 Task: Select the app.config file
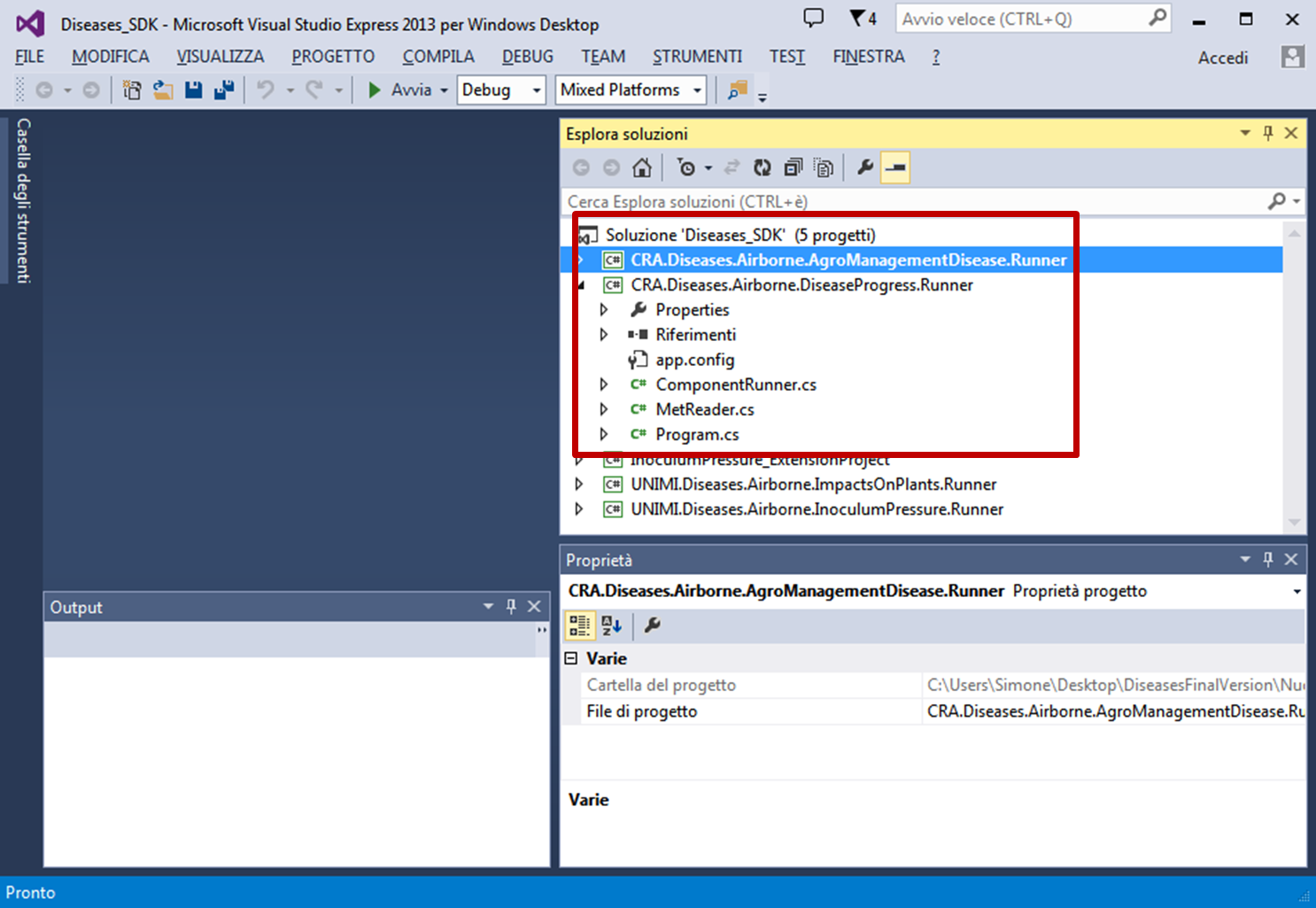tap(694, 360)
